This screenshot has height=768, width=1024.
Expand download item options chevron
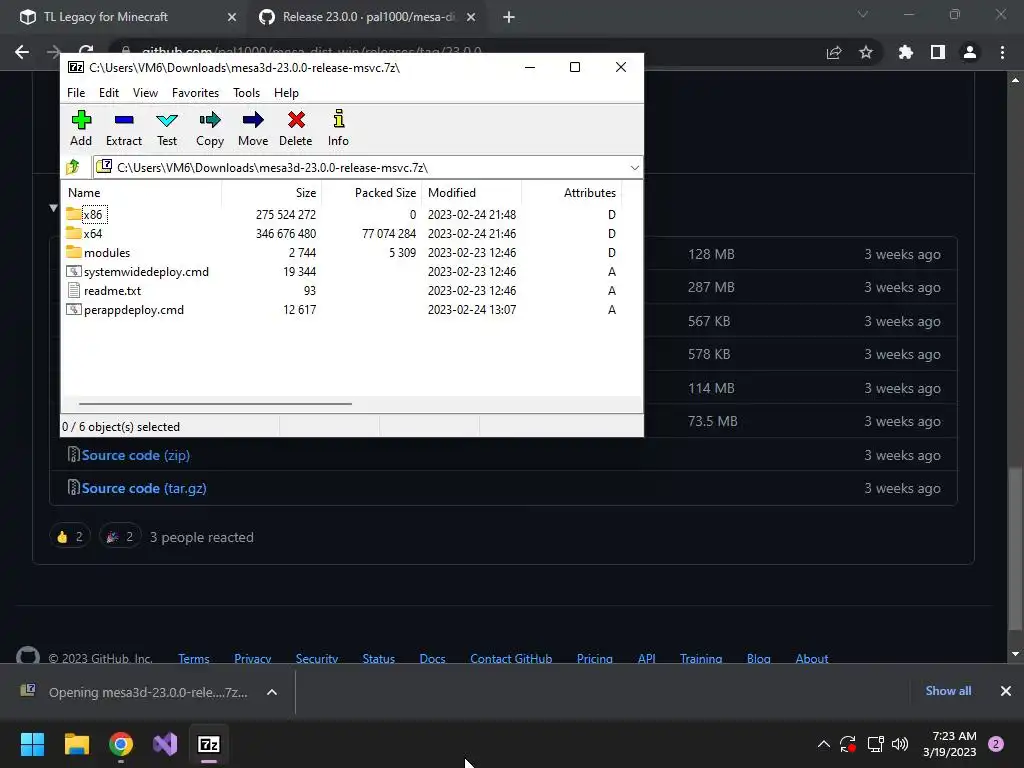pyautogui.click(x=272, y=692)
